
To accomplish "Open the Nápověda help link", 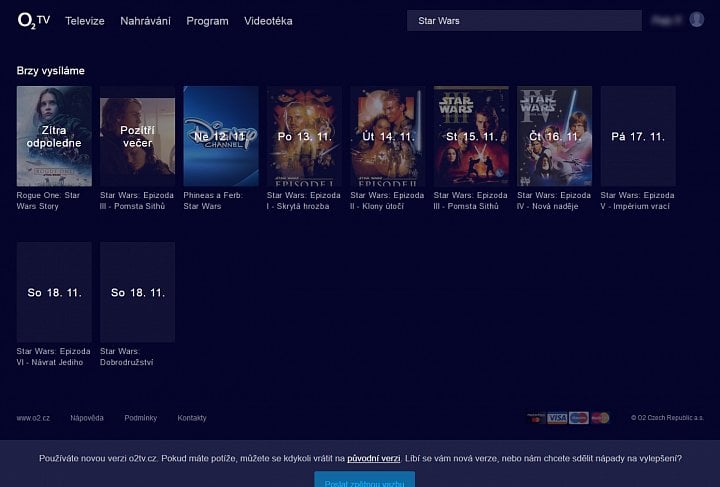I will [87, 418].
